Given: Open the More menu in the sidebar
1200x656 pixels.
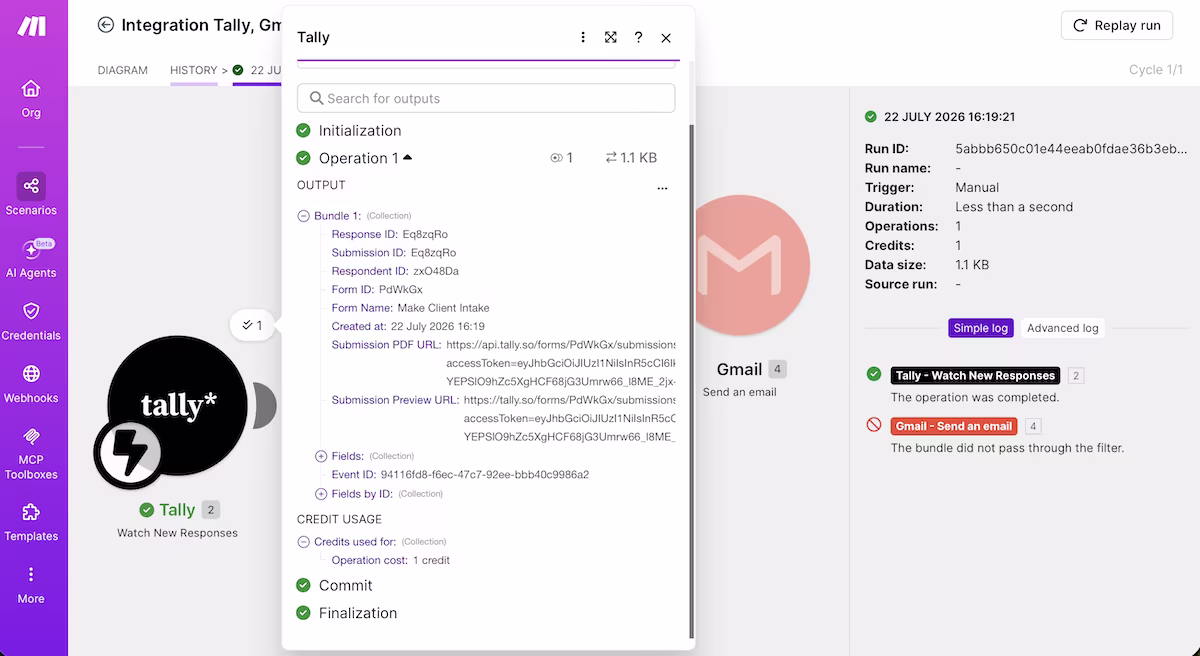Looking at the screenshot, I should point(31,584).
